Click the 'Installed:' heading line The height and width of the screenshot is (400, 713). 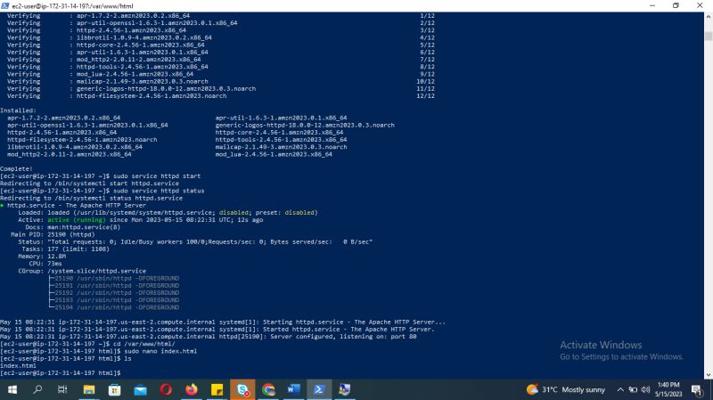[18, 110]
